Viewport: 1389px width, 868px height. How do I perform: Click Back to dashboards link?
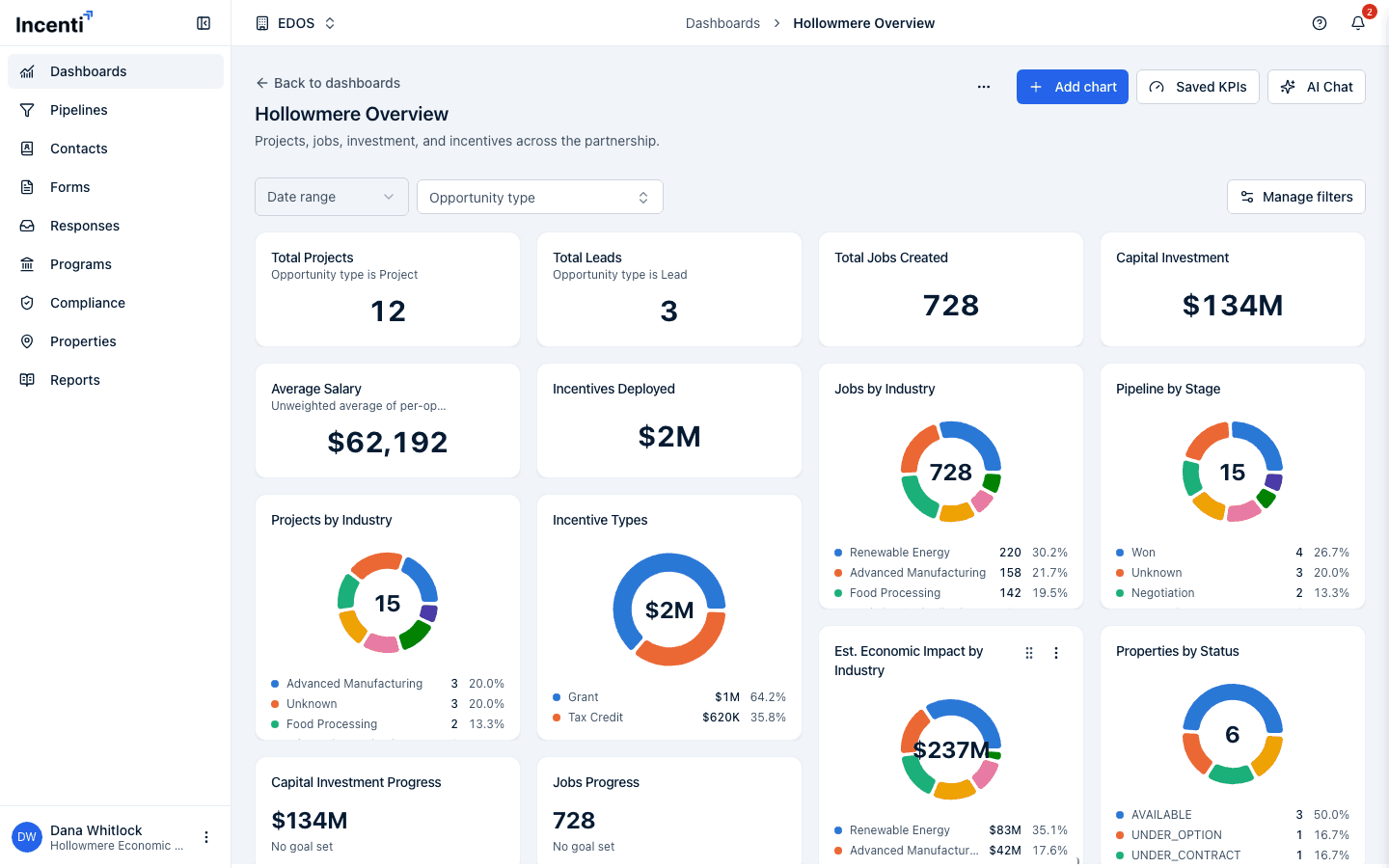[328, 83]
